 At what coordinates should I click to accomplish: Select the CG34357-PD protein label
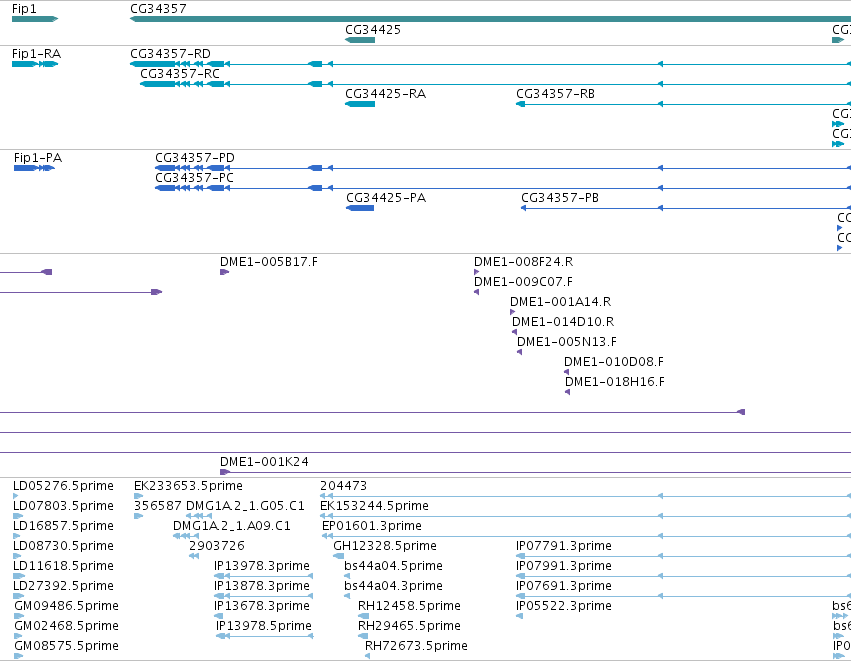tap(195, 158)
